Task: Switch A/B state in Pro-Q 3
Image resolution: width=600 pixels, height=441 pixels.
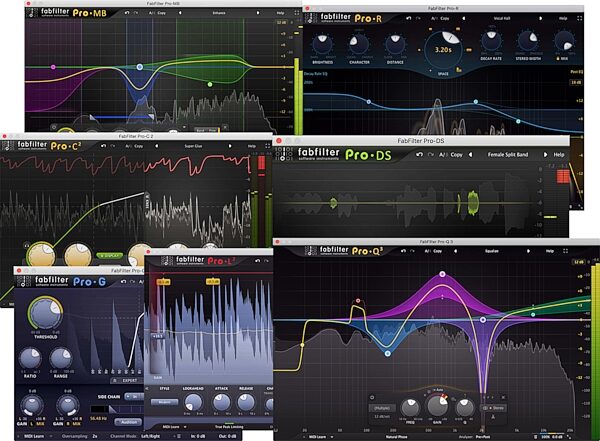Action: (428, 251)
